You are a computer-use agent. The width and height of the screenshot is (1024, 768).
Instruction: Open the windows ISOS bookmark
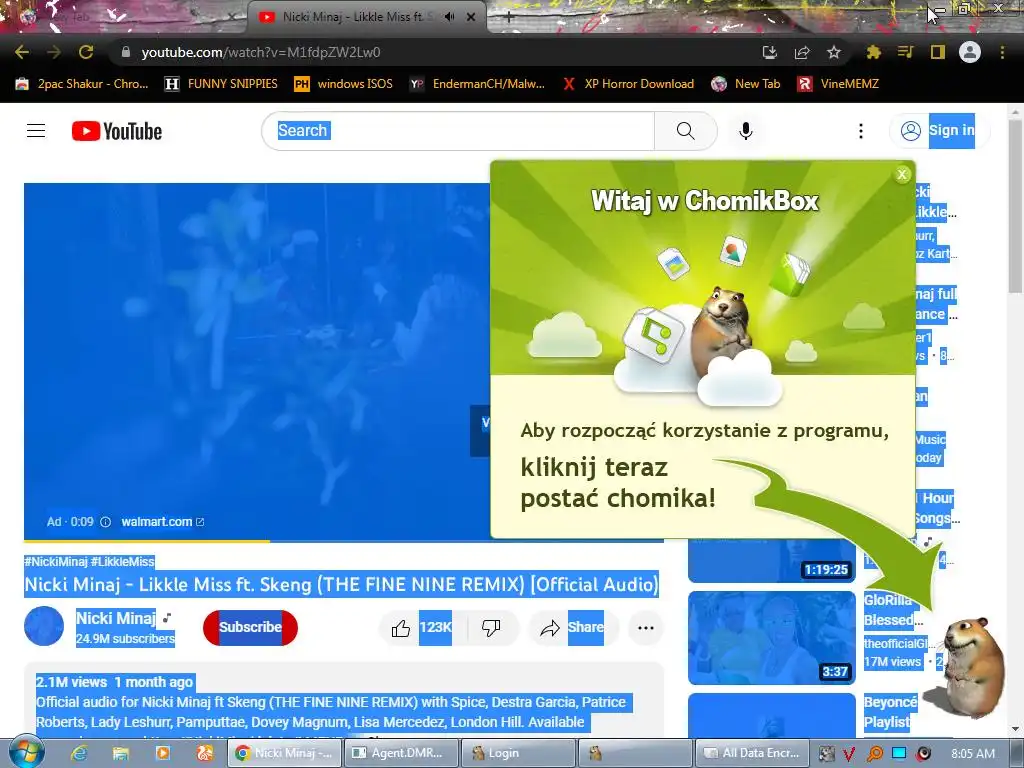pyautogui.click(x=344, y=84)
